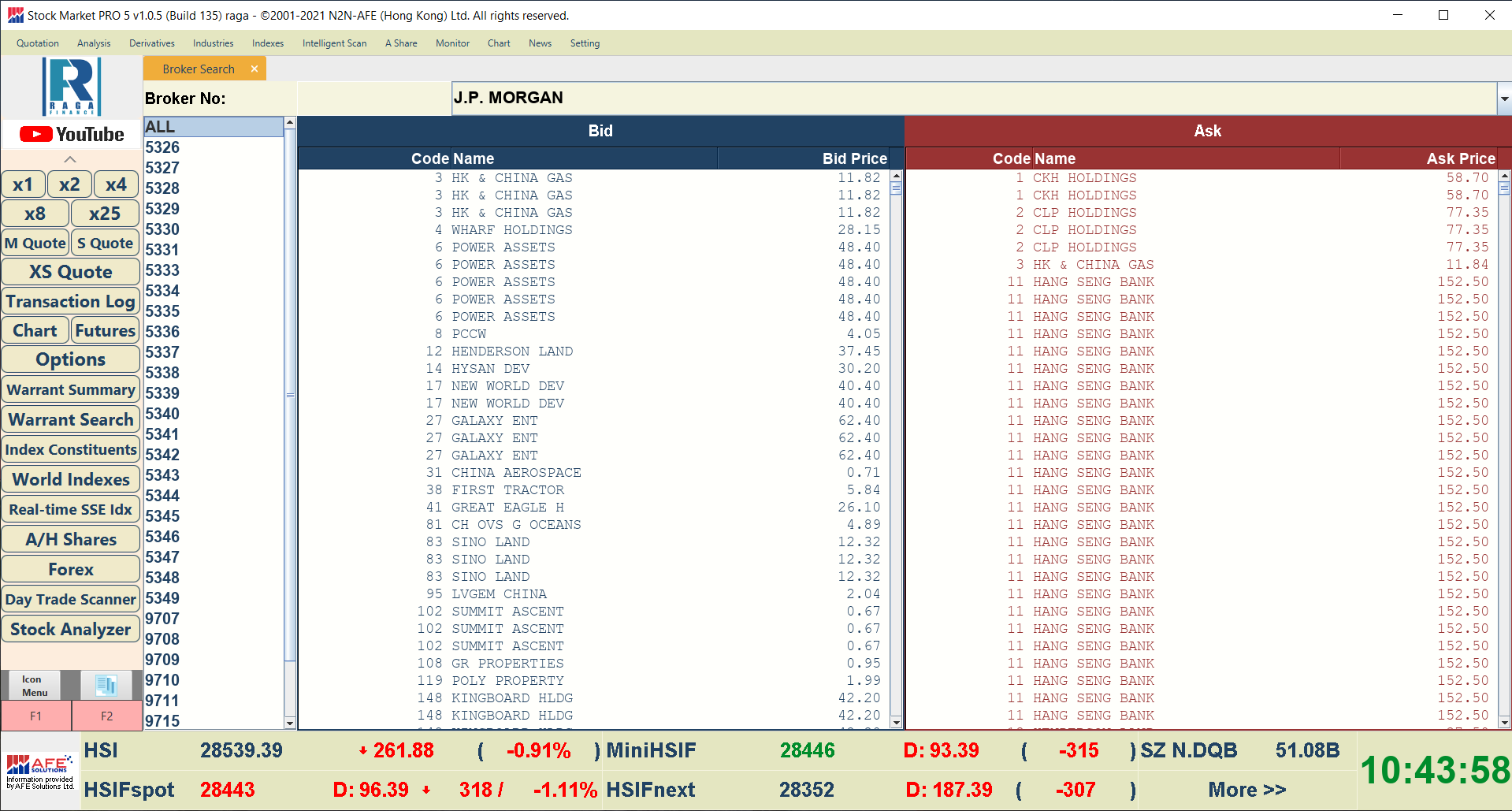
Task: Select the x25 layout button
Action: [105, 214]
